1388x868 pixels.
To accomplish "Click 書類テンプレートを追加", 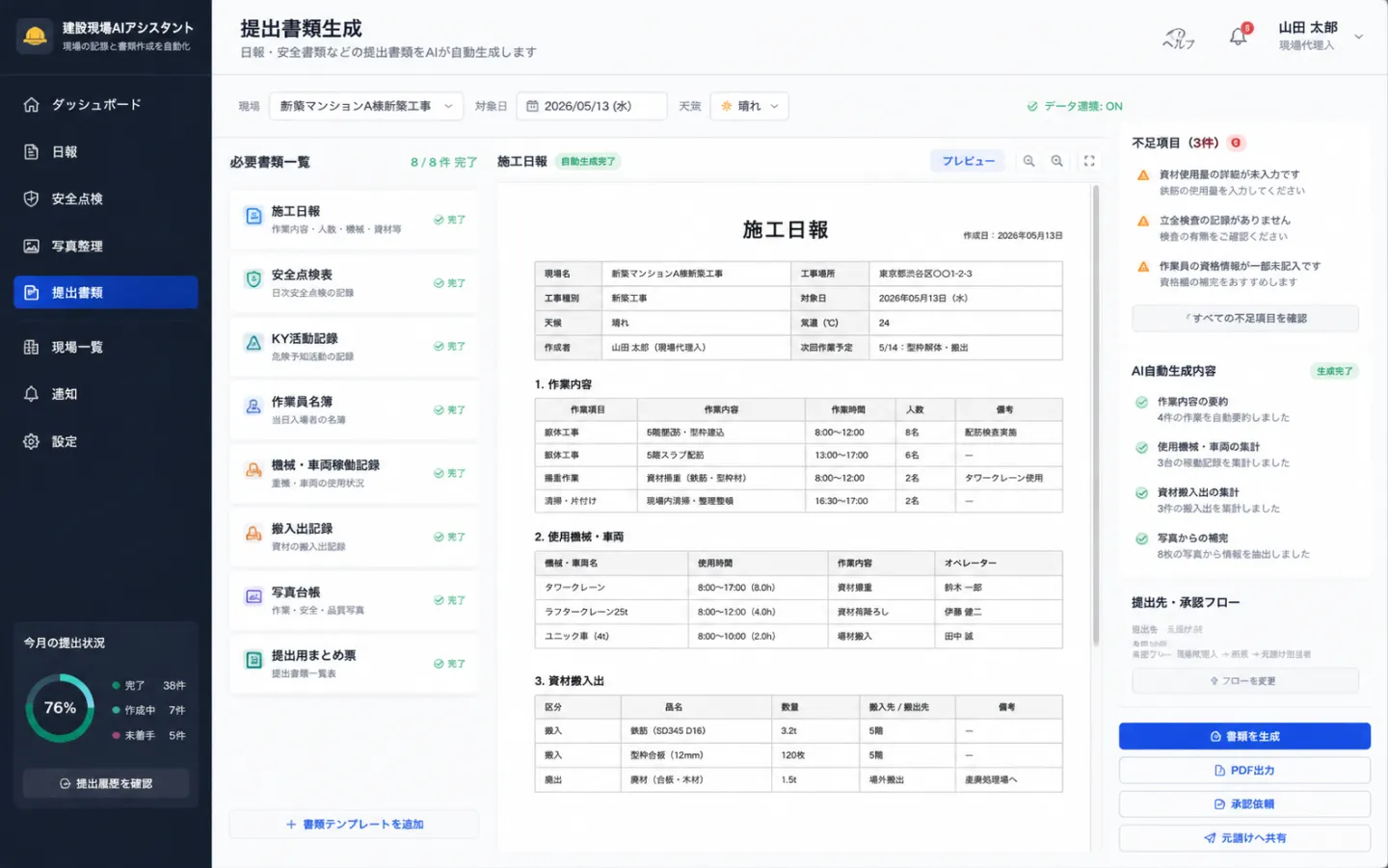I will [354, 825].
